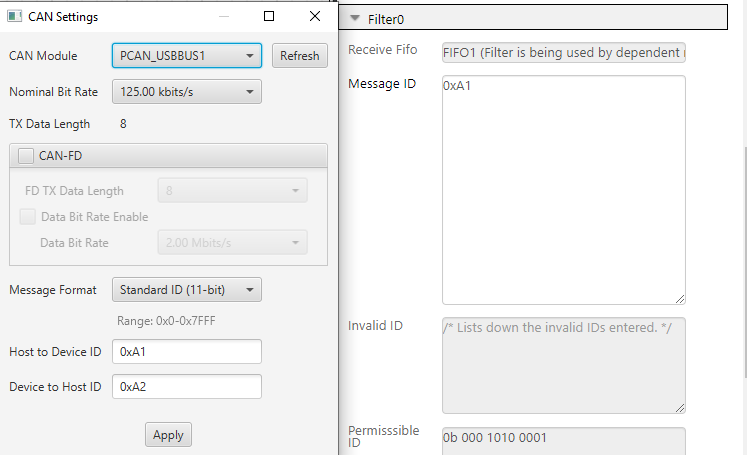Click the Permissible ID field

(563, 438)
